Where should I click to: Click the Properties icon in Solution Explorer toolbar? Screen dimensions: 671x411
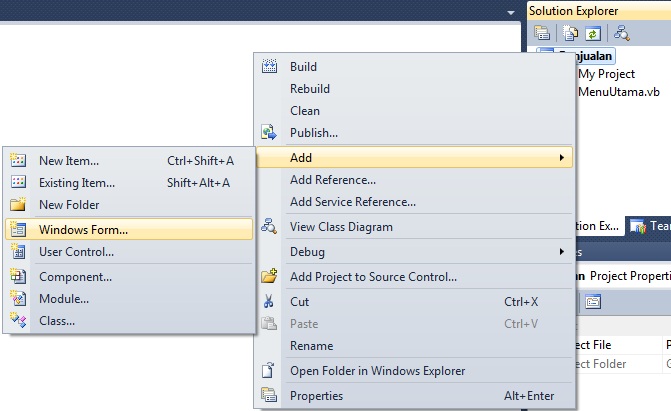[541, 33]
